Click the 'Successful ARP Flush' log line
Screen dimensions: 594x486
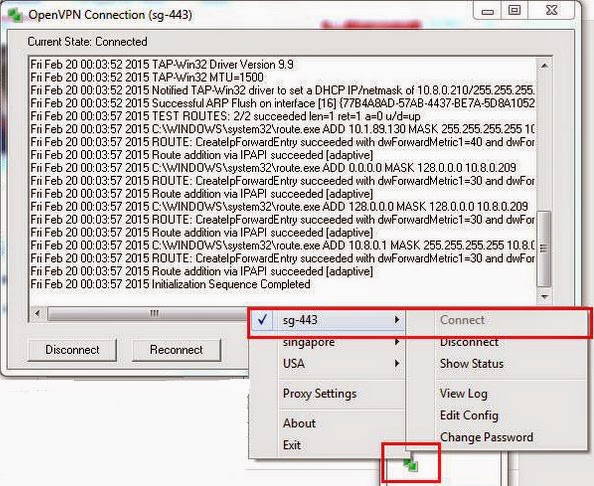(282, 103)
